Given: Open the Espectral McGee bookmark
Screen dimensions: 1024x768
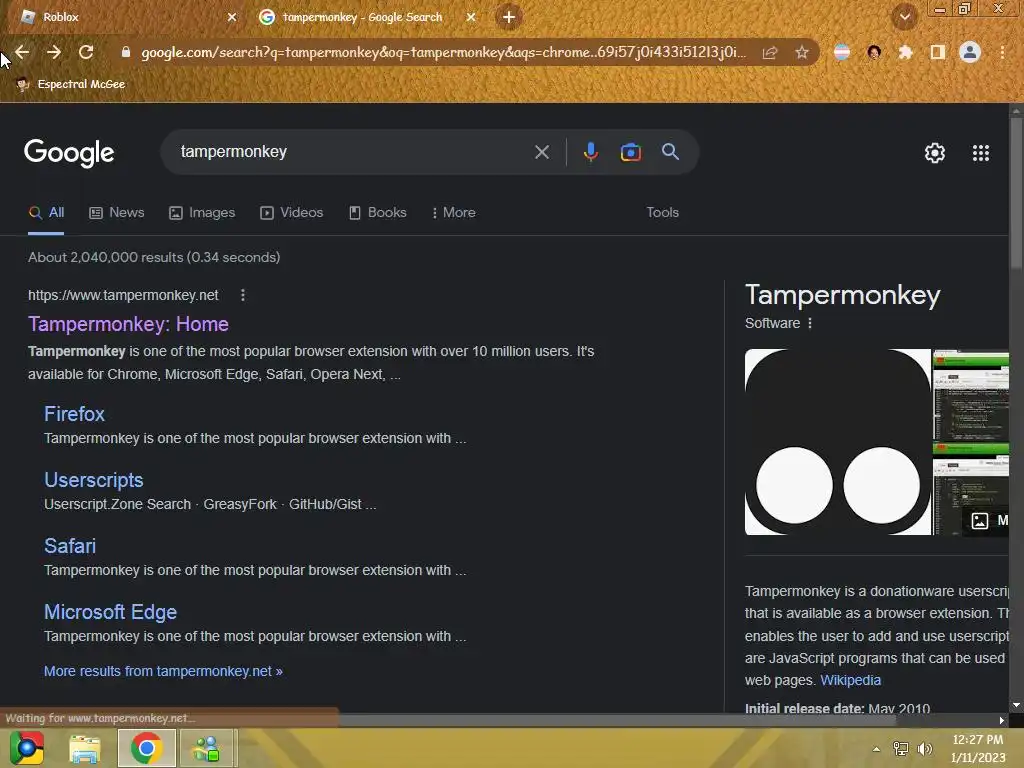Looking at the screenshot, I should tap(70, 84).
